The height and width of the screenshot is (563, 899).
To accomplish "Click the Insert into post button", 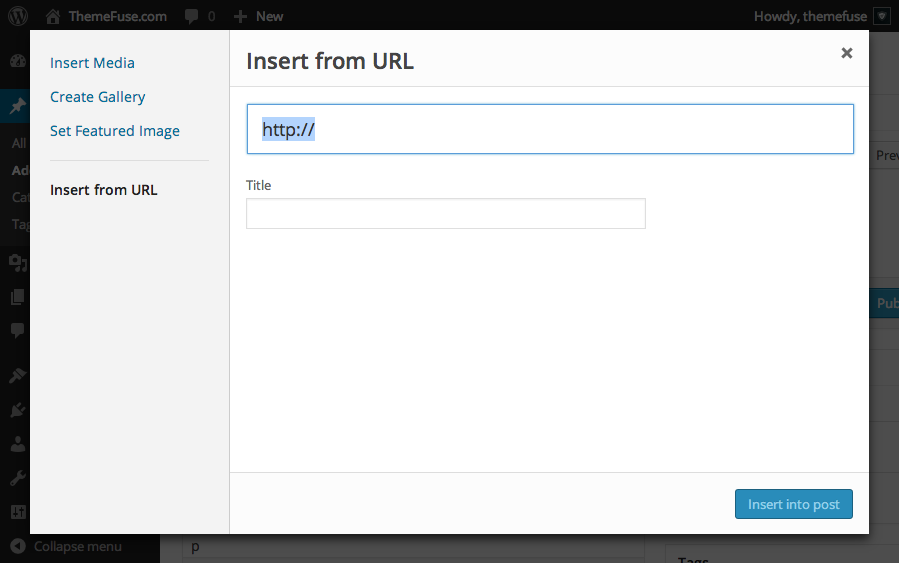I will pos(794,504).
